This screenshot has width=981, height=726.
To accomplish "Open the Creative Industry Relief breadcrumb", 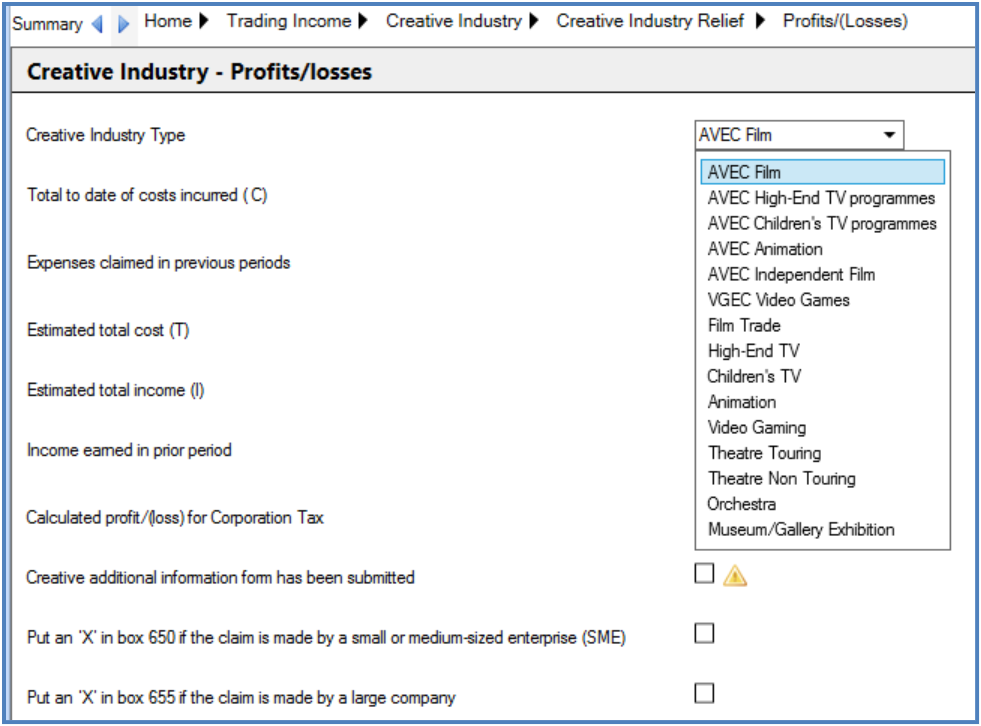I will point(650,21).
